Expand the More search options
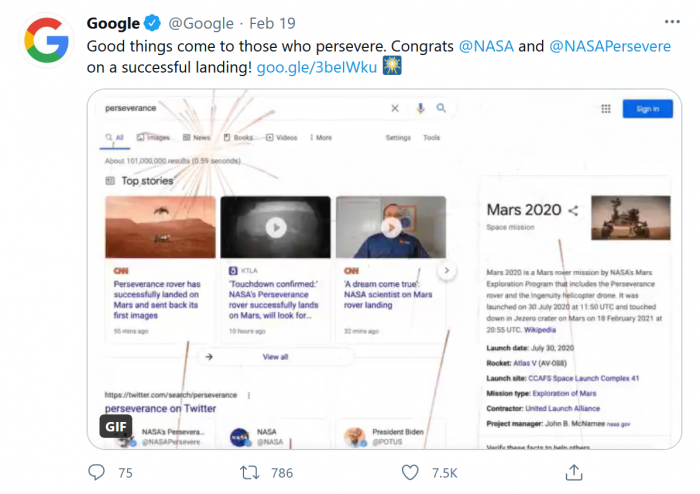 (320, 138)
